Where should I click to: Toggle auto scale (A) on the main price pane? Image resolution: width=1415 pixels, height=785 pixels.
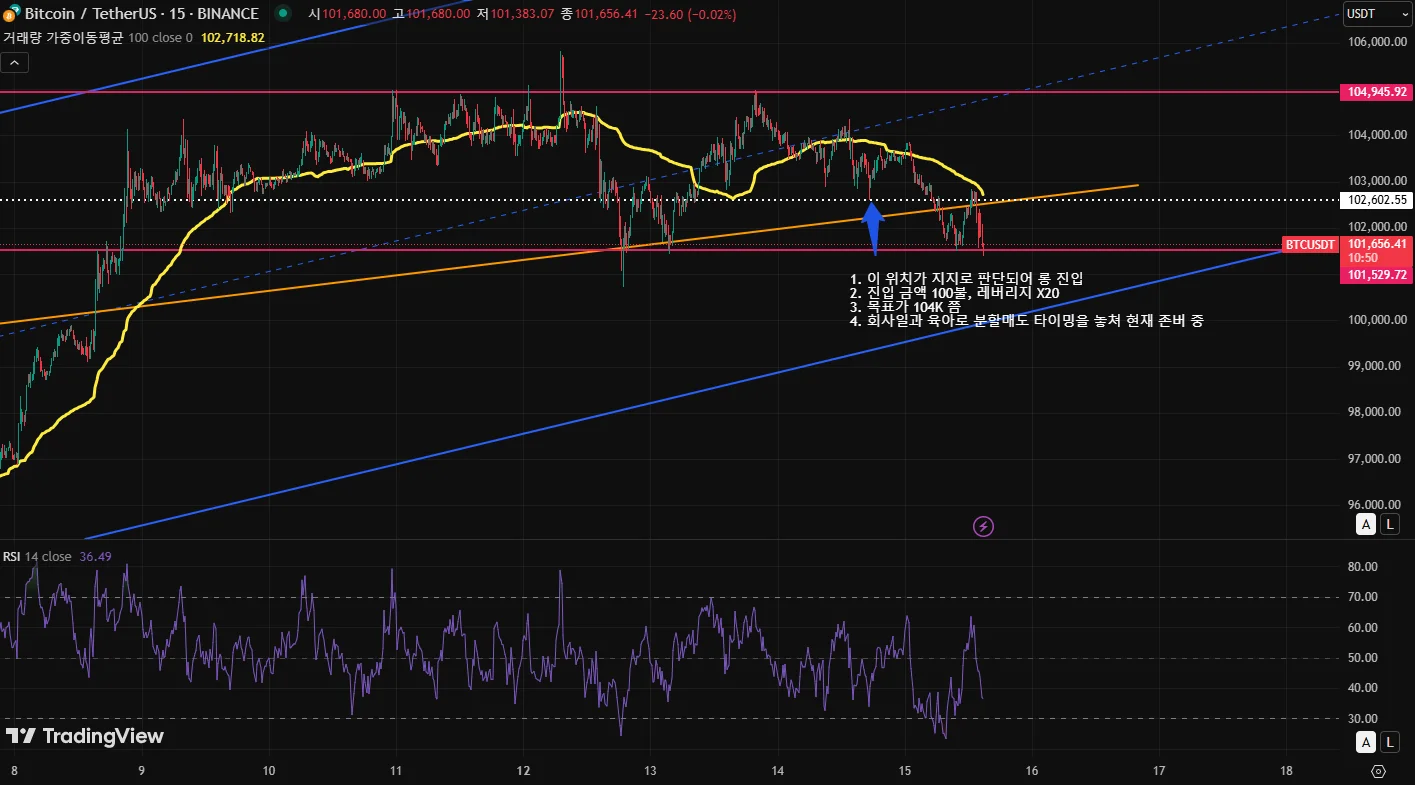click(1365, 524)
